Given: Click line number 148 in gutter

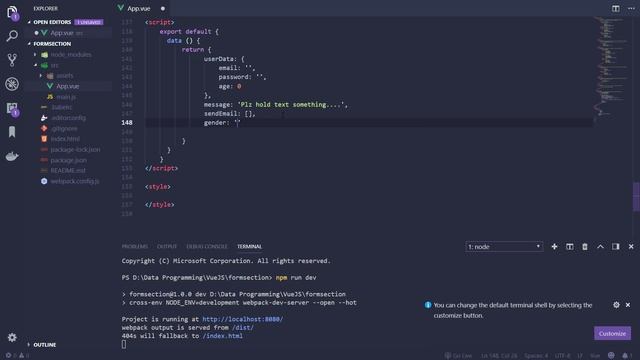Looking at the screenshot, I should pos(127,122).
